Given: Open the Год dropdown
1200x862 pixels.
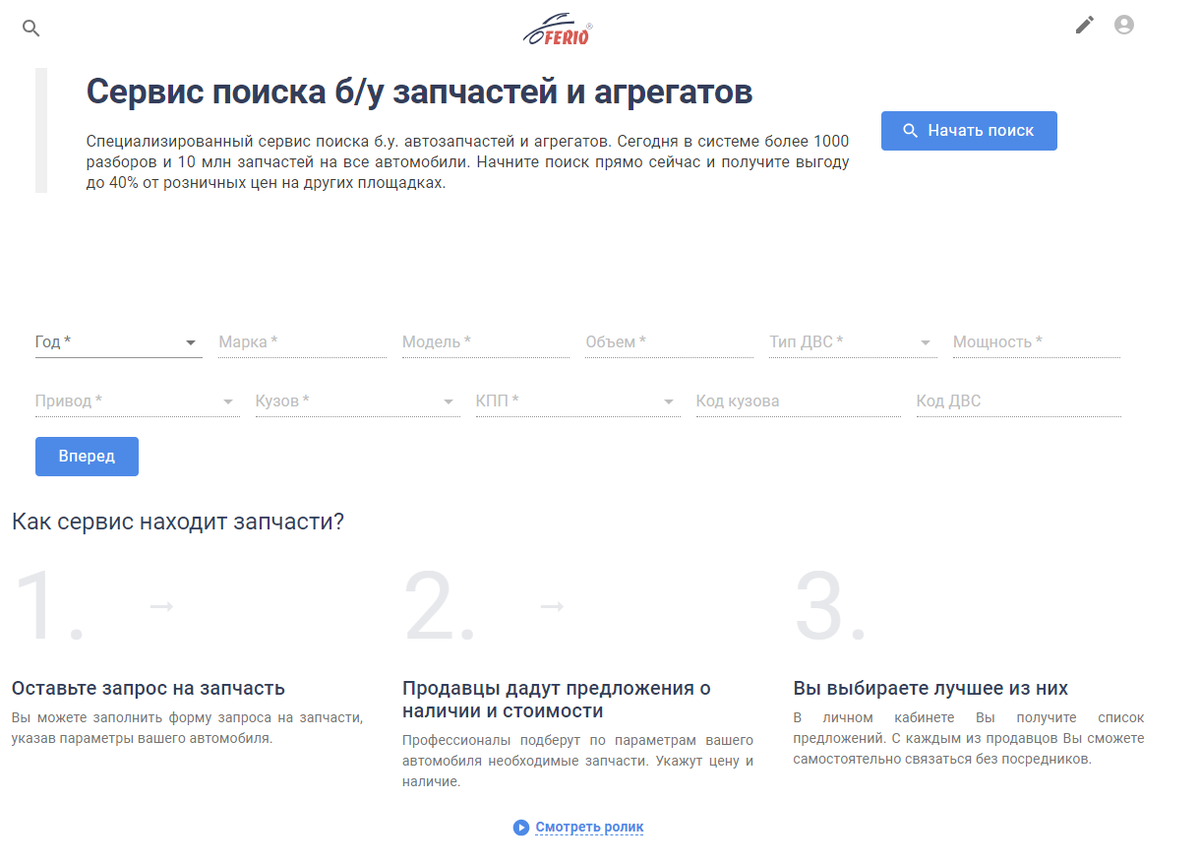Looking at the screenshot, I should point(188,342).
